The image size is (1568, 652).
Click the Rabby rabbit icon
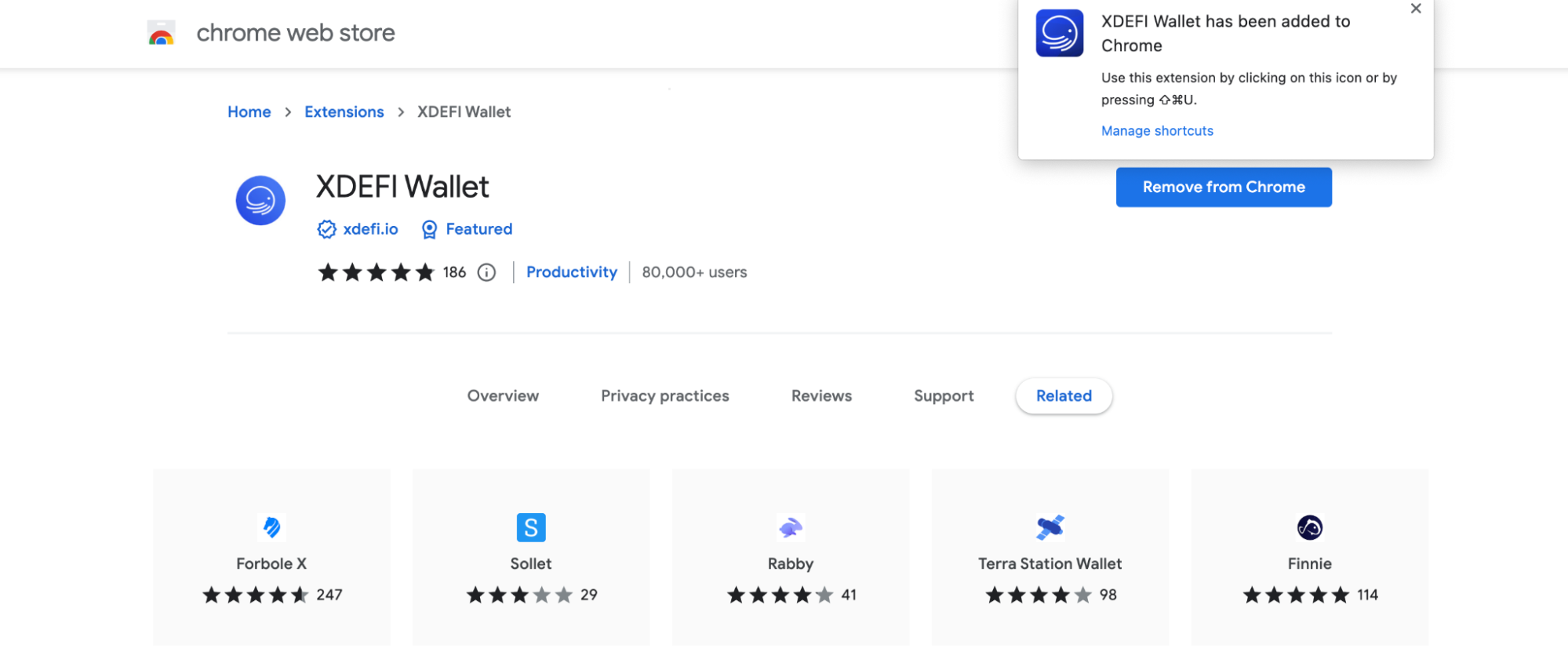pos(790,527)
